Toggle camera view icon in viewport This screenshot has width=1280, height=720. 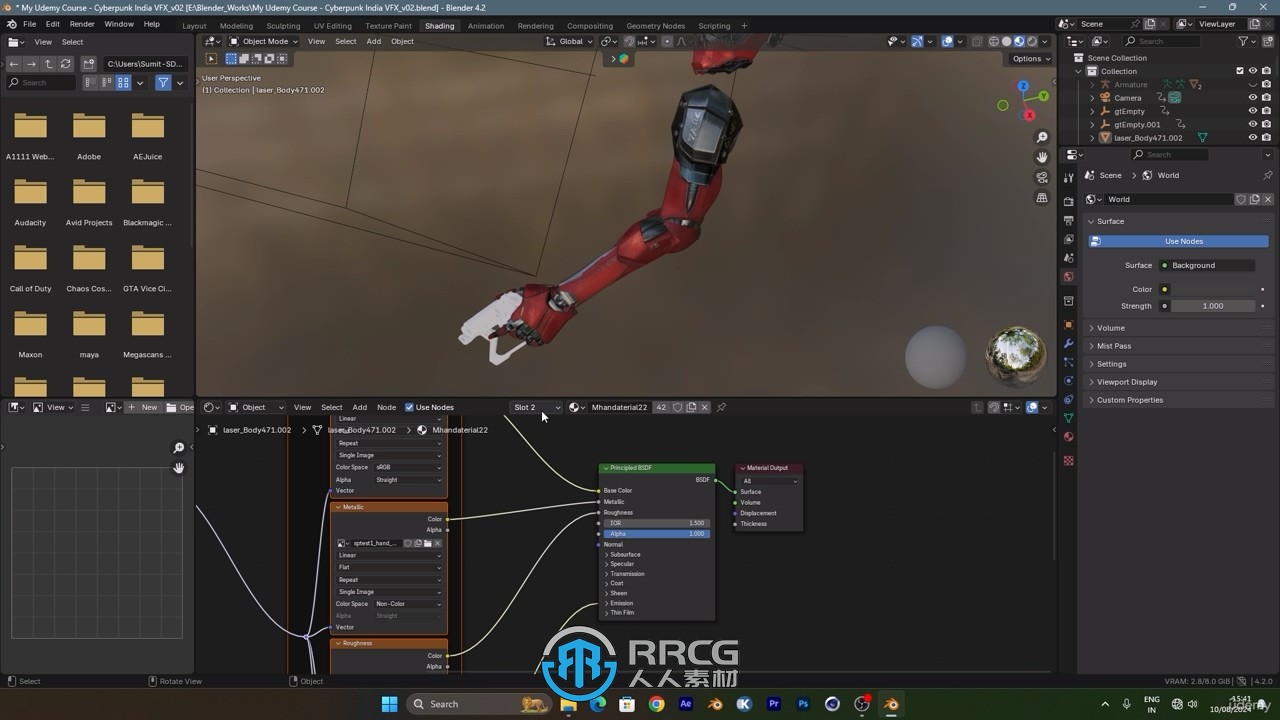pos(1042,178)
